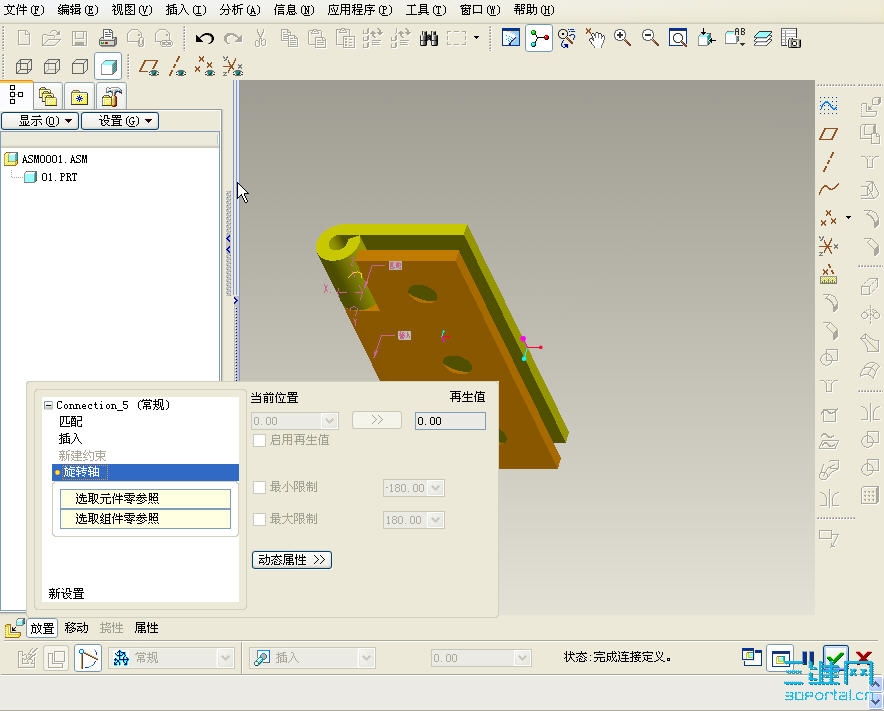Click the Refit view icon
This screenshot has height=711, width=884.
678,38
